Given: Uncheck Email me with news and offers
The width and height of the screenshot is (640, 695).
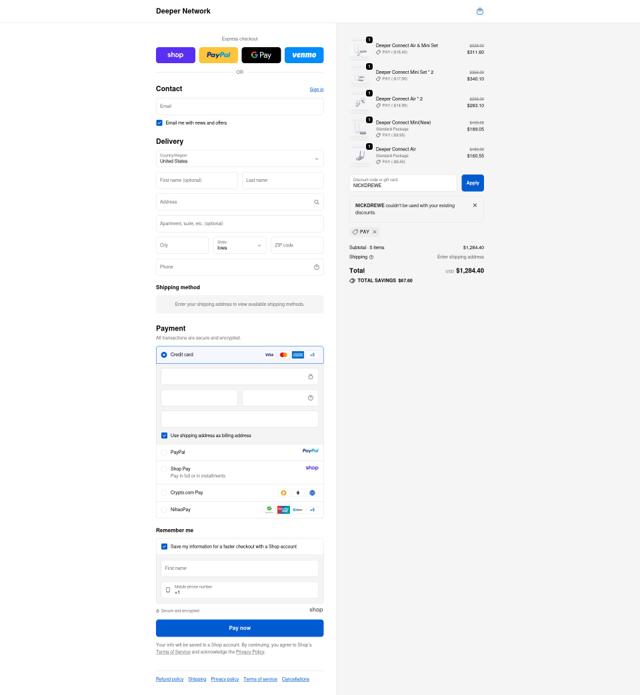Looking at the screenshot, I should tap(159, 123).
